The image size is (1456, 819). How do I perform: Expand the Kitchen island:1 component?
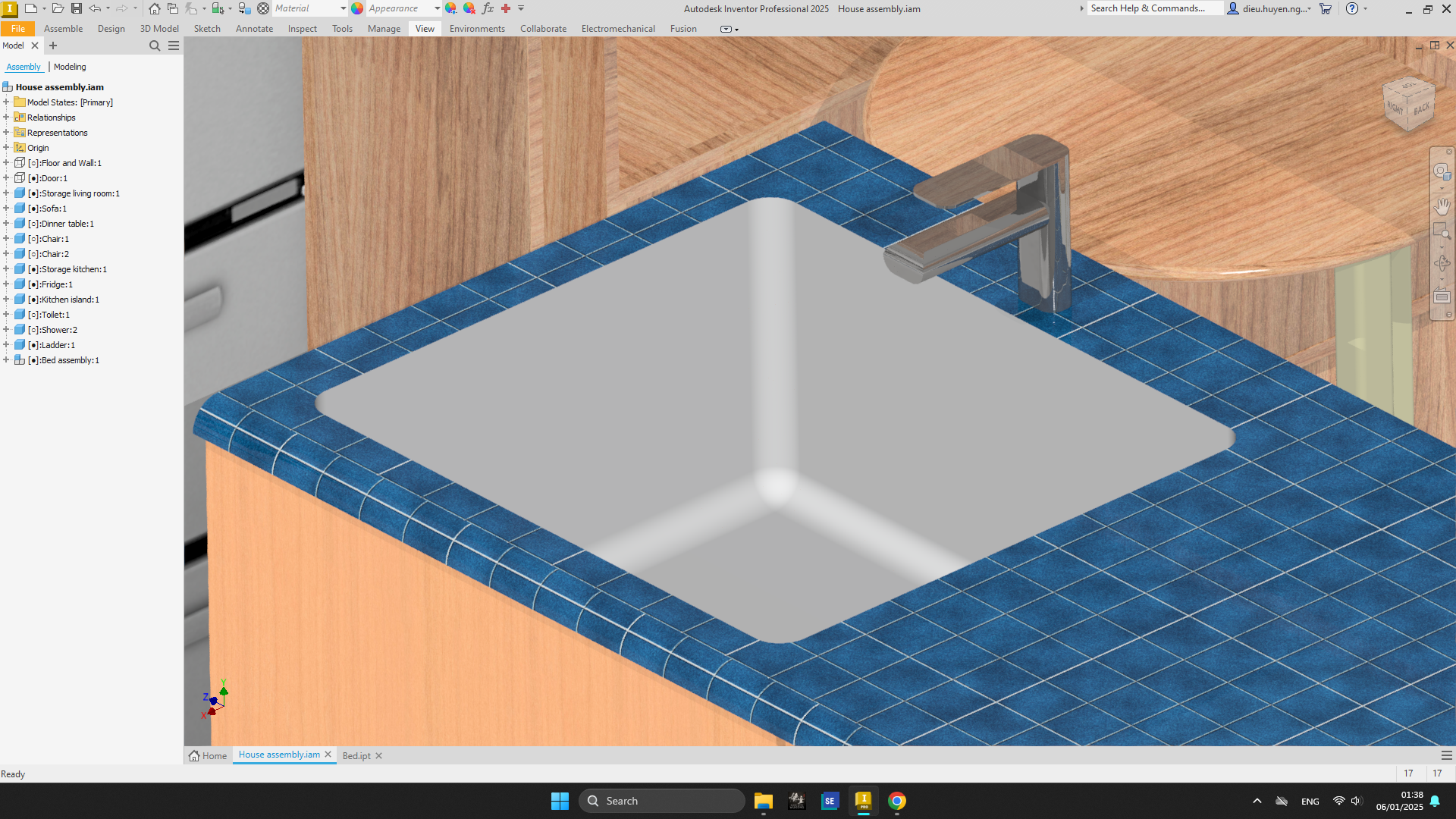click(6, 300)
